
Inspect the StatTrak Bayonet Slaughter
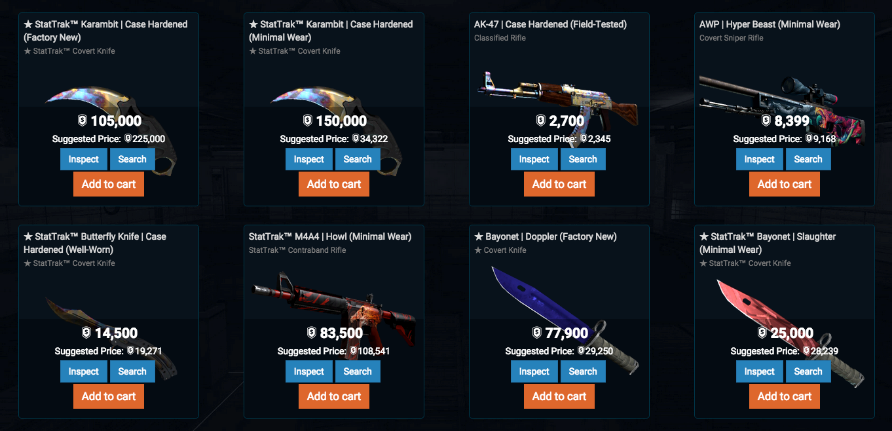759,371
